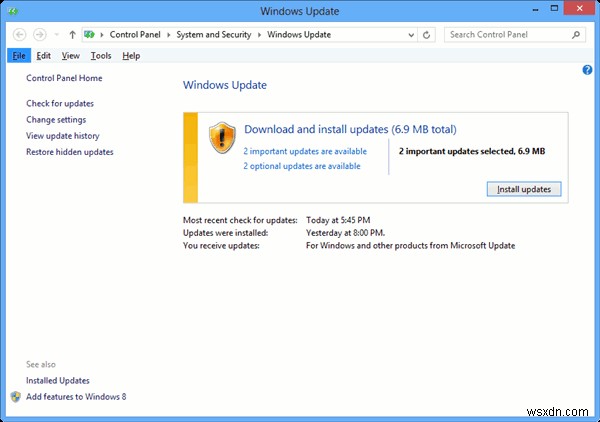This screenshot has width=600, height=422.
Task: Click the yellow warning shield icon
Action: pos(222,138)
